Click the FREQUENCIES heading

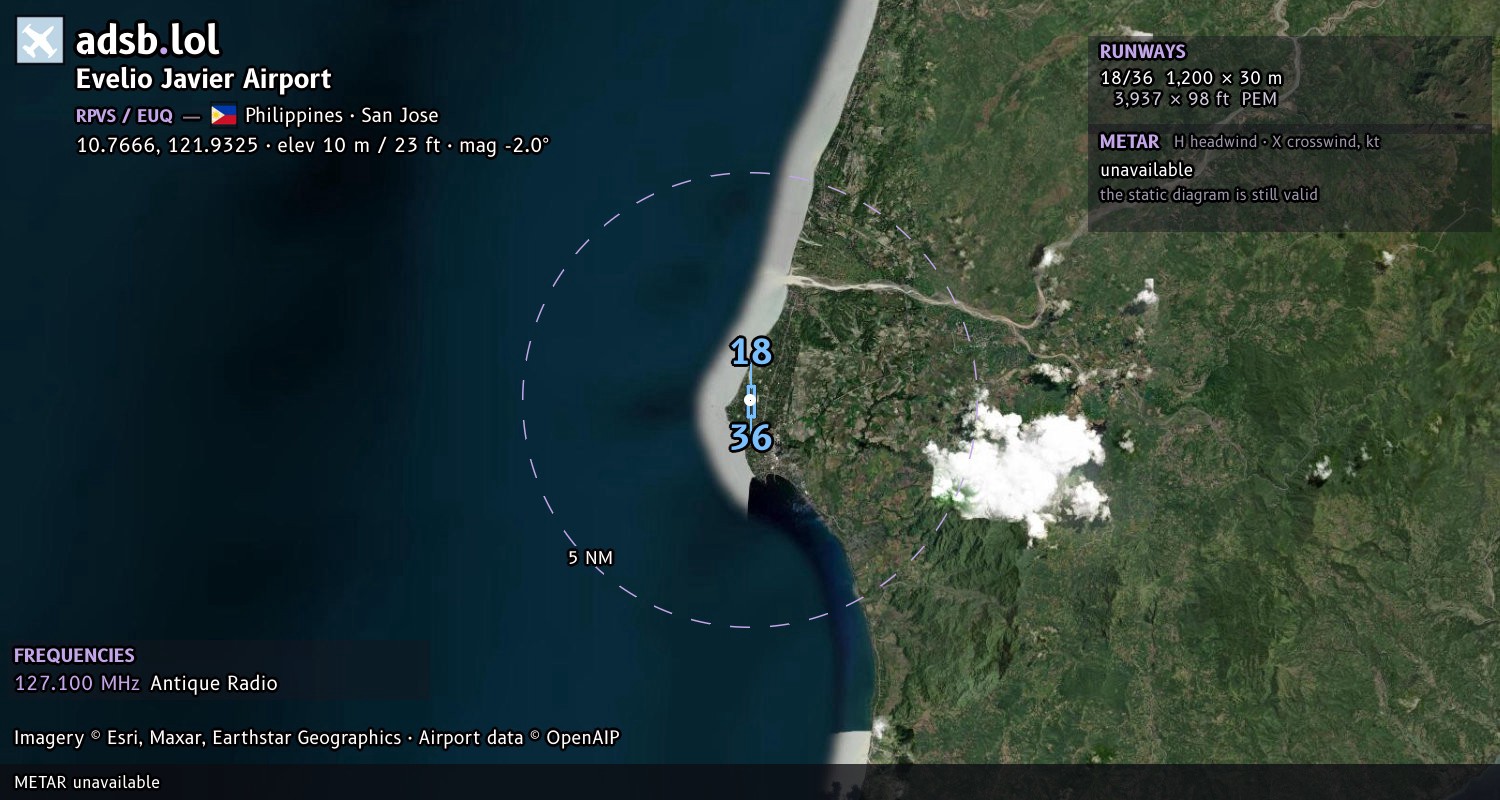[x=74, y=656]
